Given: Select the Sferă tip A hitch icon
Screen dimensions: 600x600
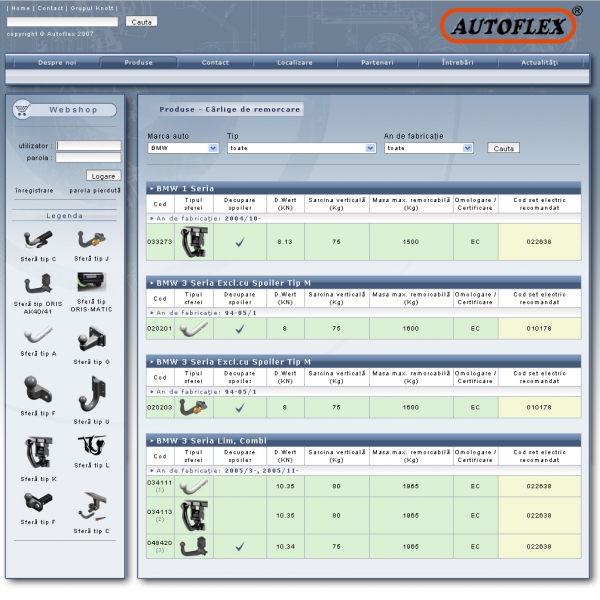Looking at the screenshot, I should click(x=38, y=335).
